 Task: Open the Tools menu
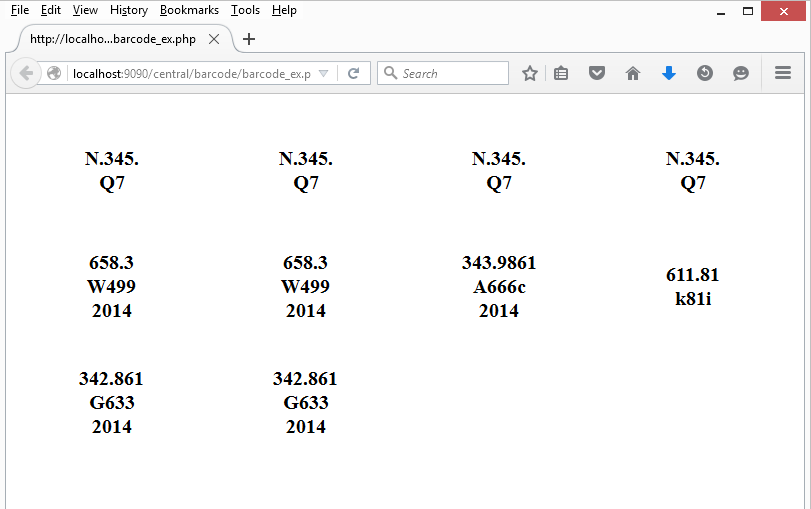tap(245, 10)
